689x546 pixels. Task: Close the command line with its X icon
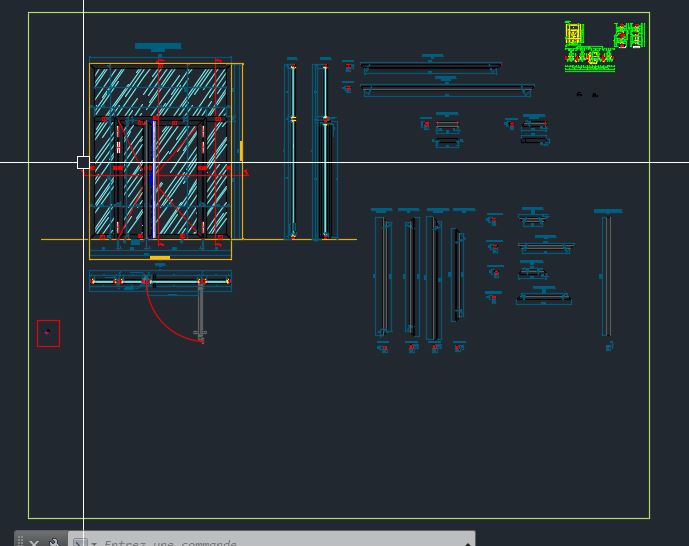tap(34, 543)
